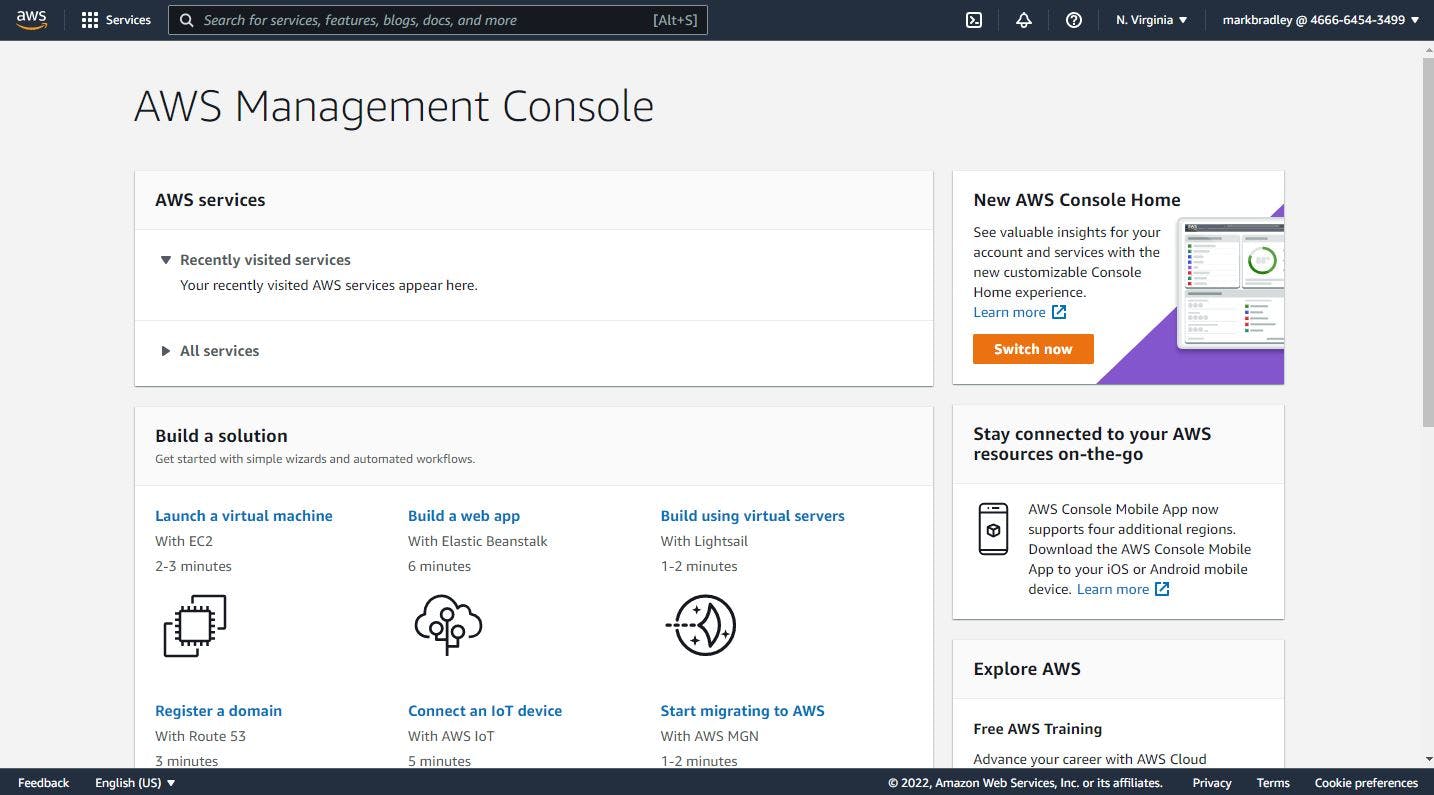Expand the All services section
1434x795 pixels.
tap(210, 351)
